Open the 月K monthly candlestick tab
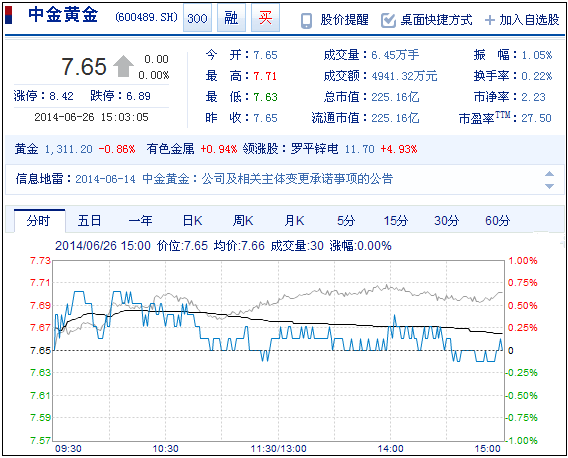This screenshot has width=568, height=458. click(294, 221)
